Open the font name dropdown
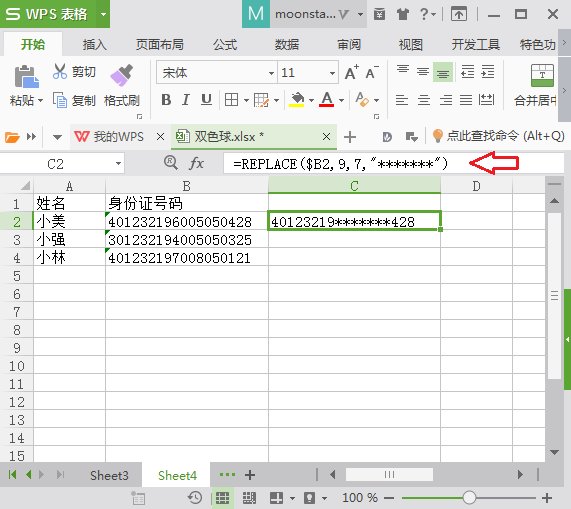Image resolution: width=571 pixels, height=509 pixels. point(271,73)
